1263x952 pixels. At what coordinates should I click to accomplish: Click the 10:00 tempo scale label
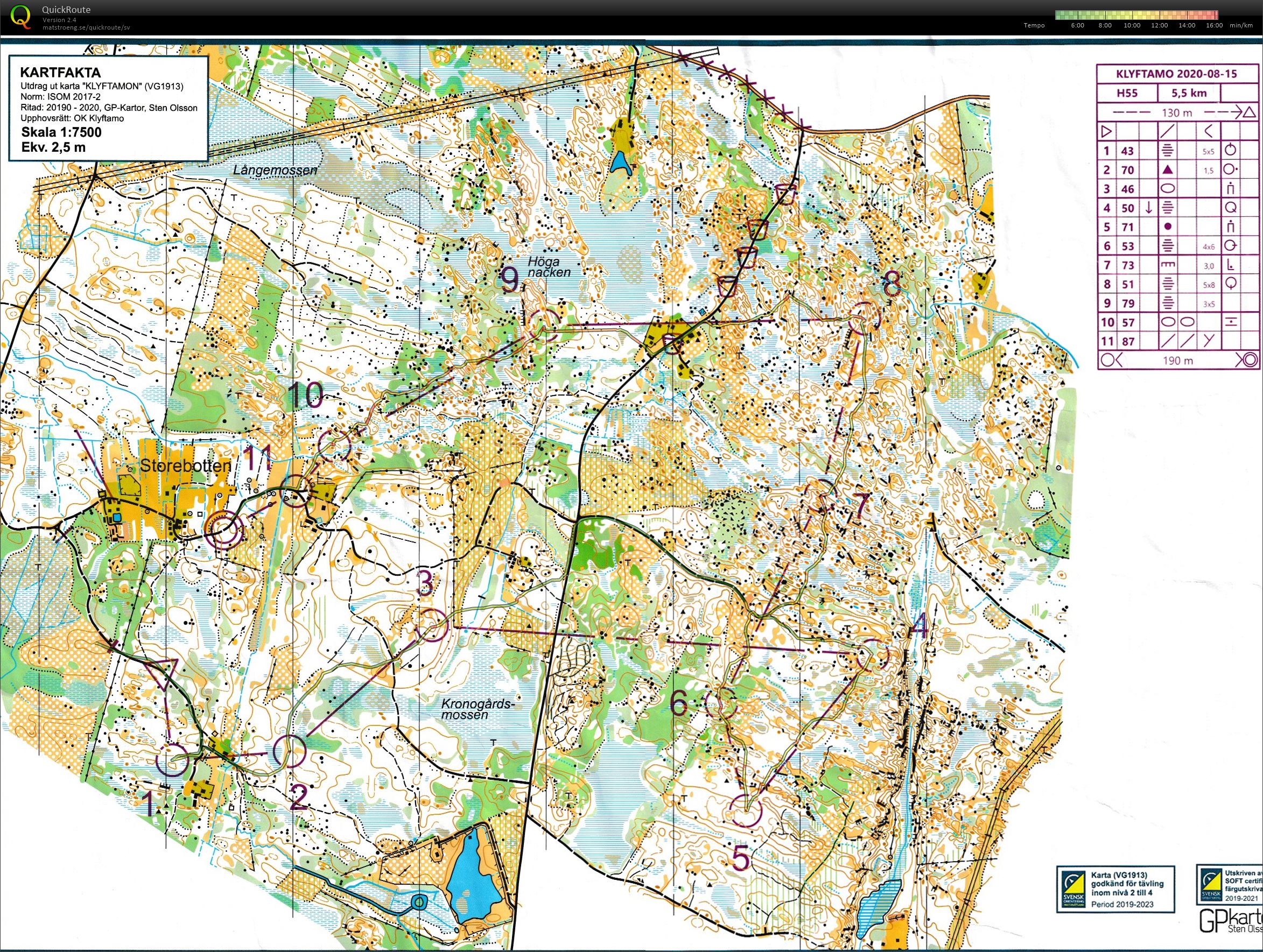click(x=1132, y=25)
